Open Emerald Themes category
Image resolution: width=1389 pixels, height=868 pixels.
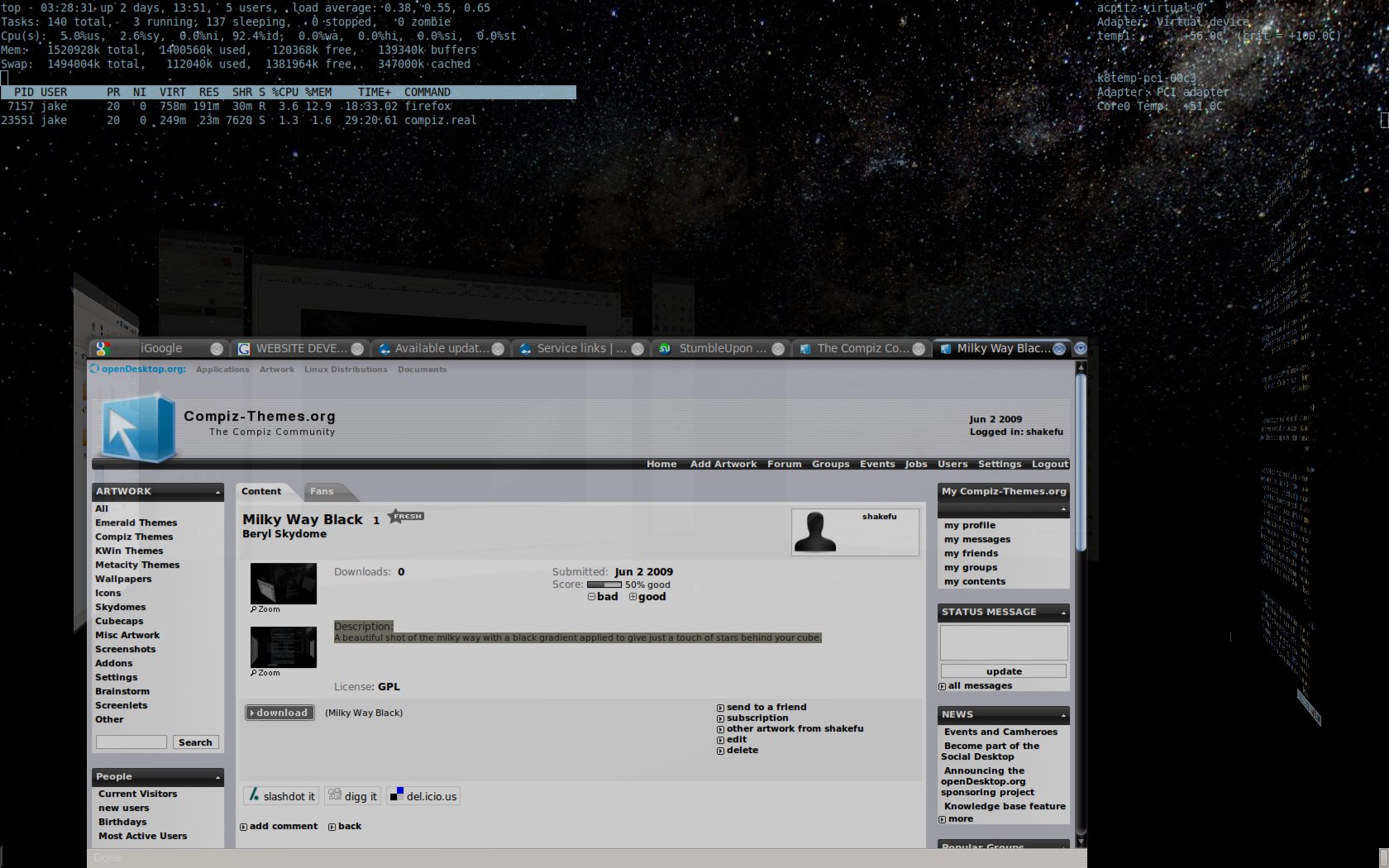click(x=136, y=522)
